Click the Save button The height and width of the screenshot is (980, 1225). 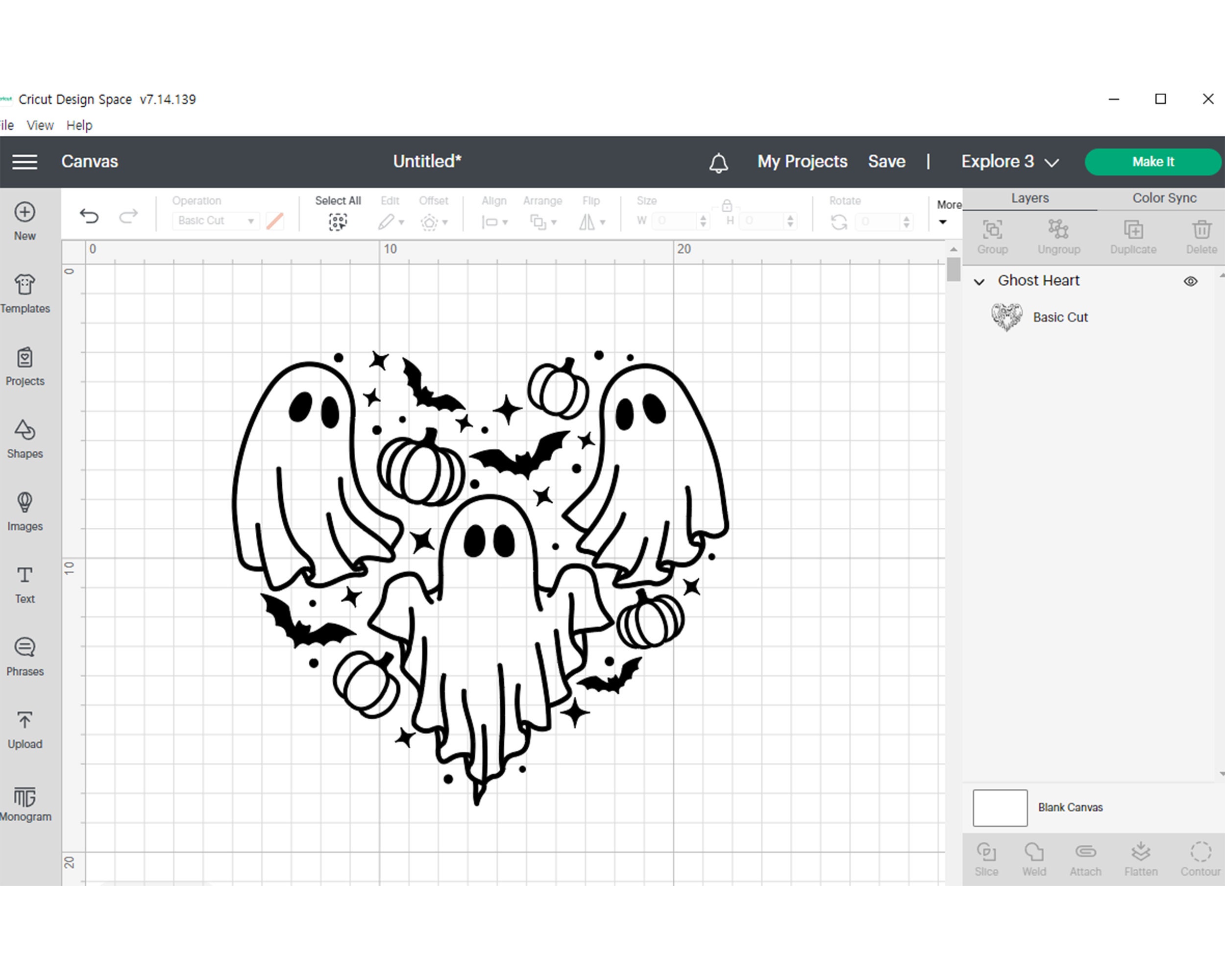pos(887,160)
